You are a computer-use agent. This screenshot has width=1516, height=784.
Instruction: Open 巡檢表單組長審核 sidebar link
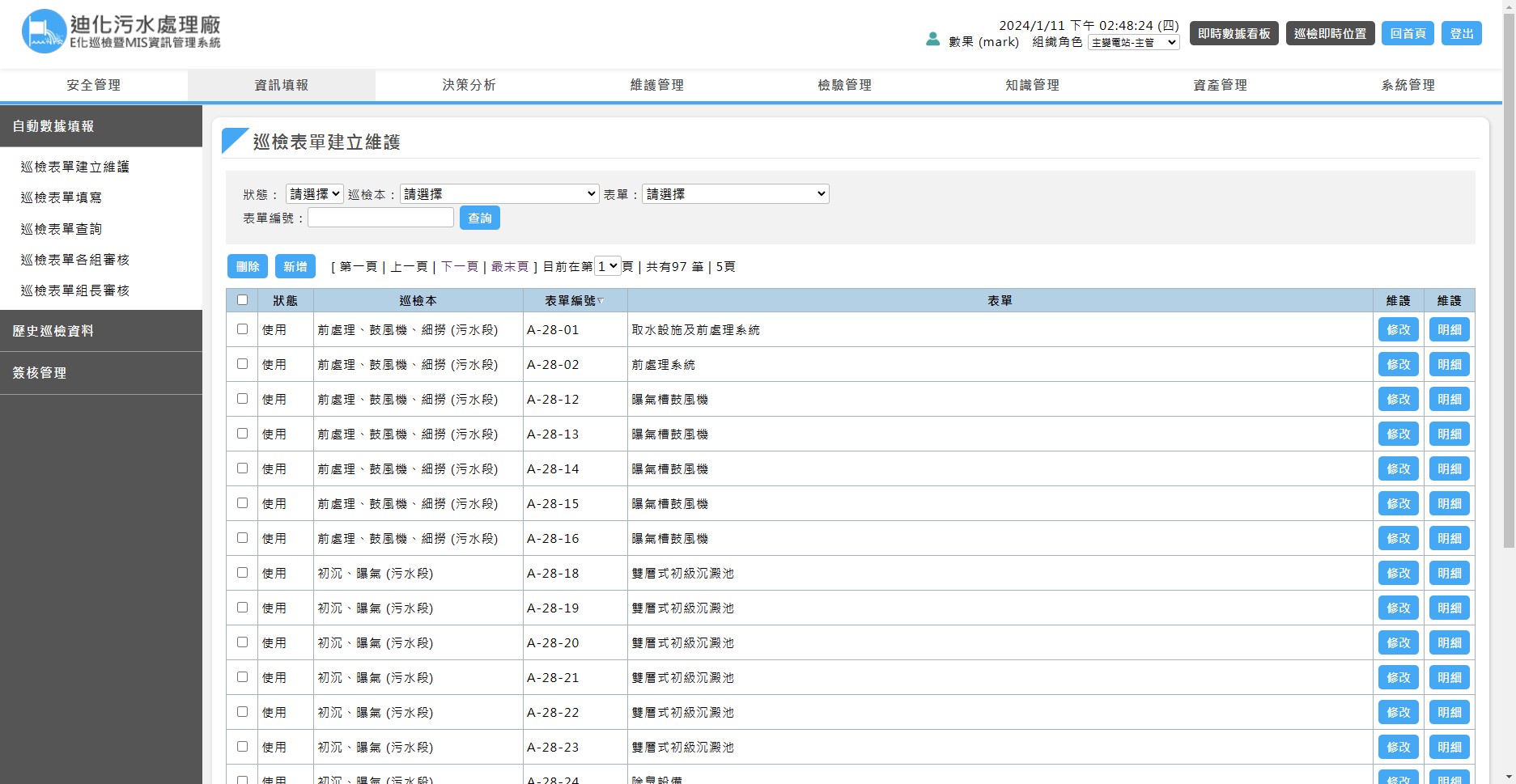[x=75, y=290]
